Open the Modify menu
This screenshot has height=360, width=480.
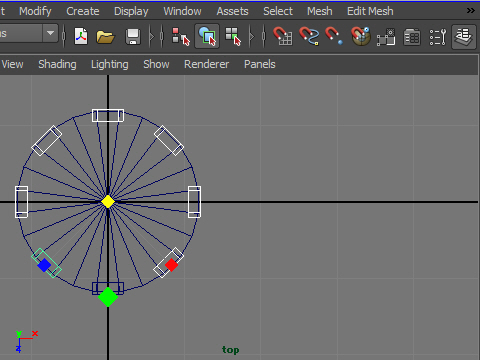[35, 11]
